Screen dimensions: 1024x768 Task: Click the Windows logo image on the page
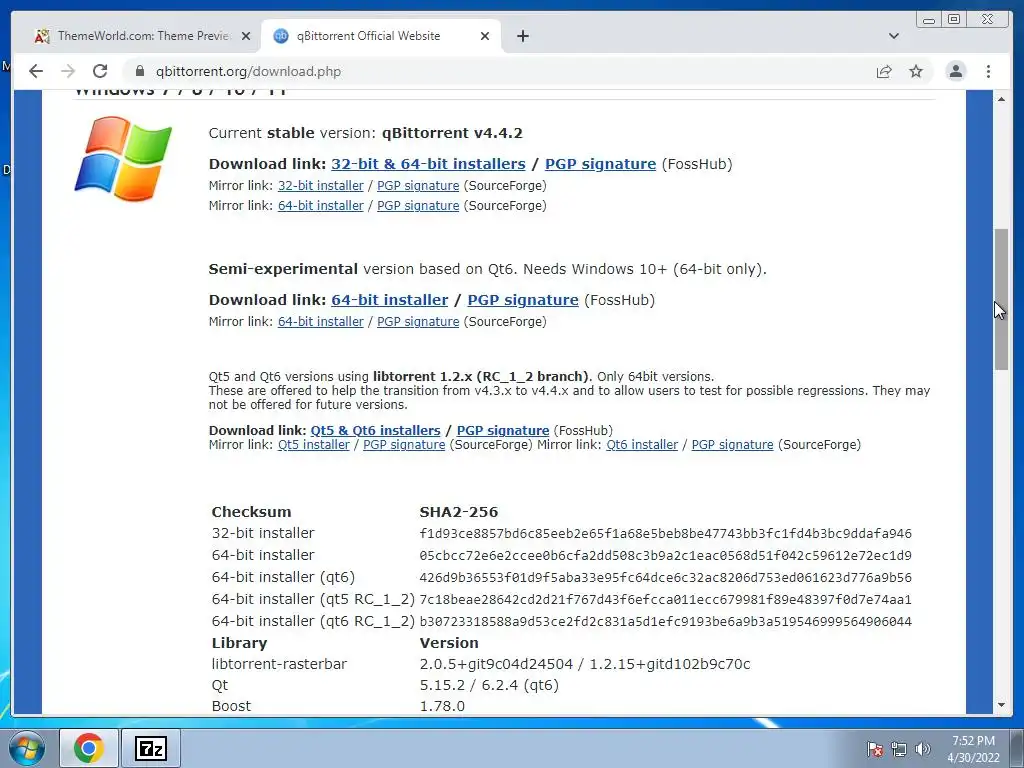(123, 158)
